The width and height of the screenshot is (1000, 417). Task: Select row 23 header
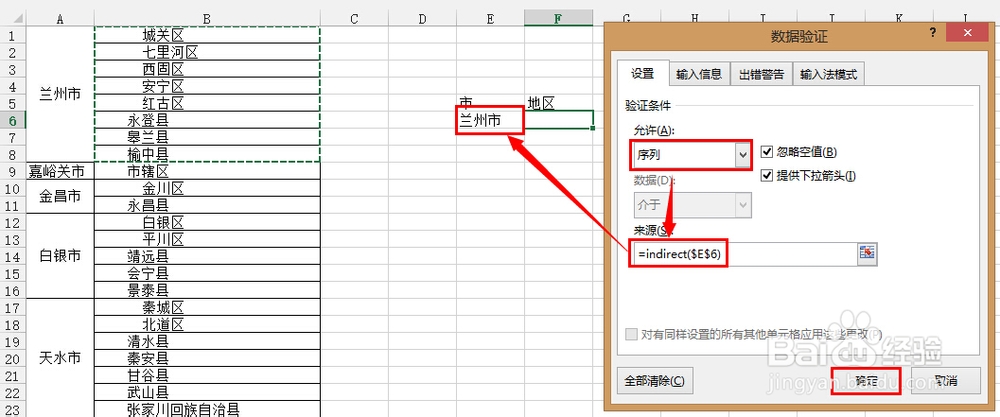[x=13, y=409]
